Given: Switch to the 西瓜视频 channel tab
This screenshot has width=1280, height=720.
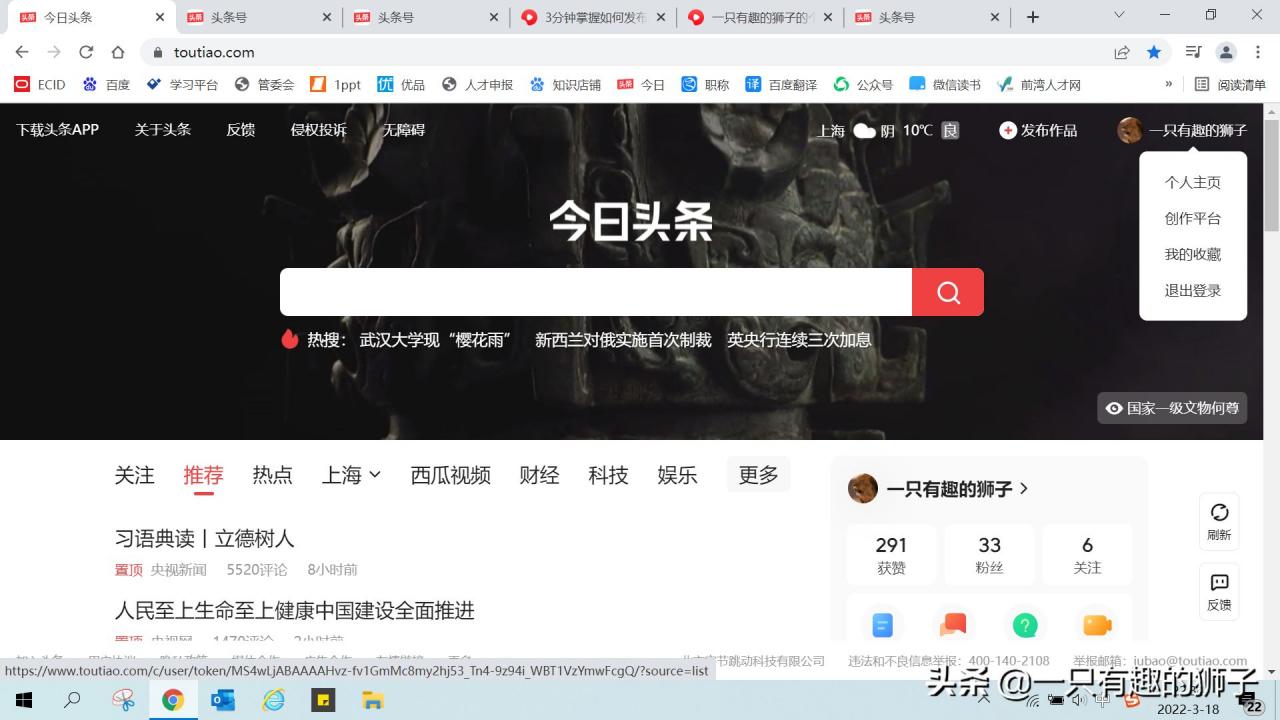Looking at the screenshot, I should 450,475.
